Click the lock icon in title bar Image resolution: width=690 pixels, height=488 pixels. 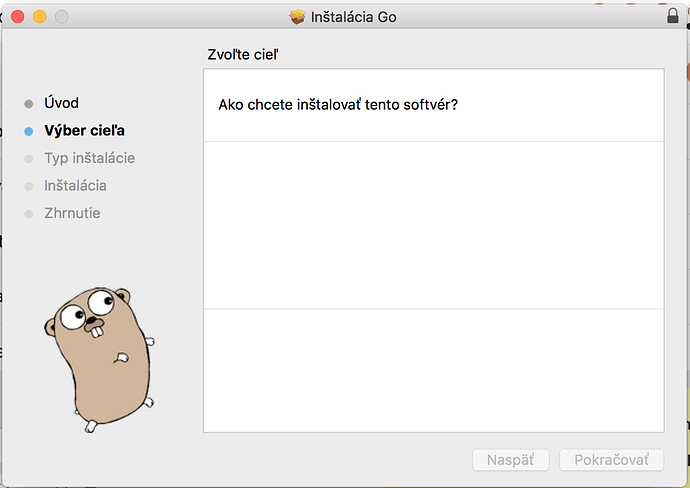(x=672, y=16)
